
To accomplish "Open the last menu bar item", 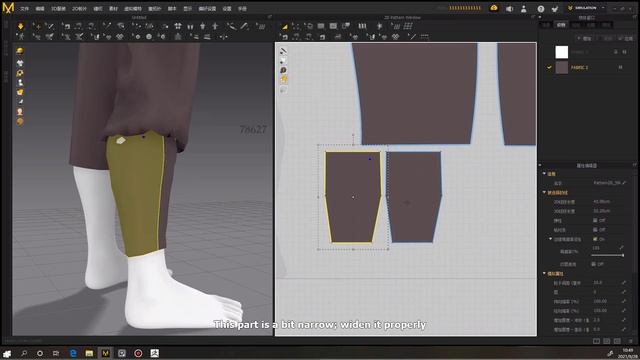I will coord(242,8).
